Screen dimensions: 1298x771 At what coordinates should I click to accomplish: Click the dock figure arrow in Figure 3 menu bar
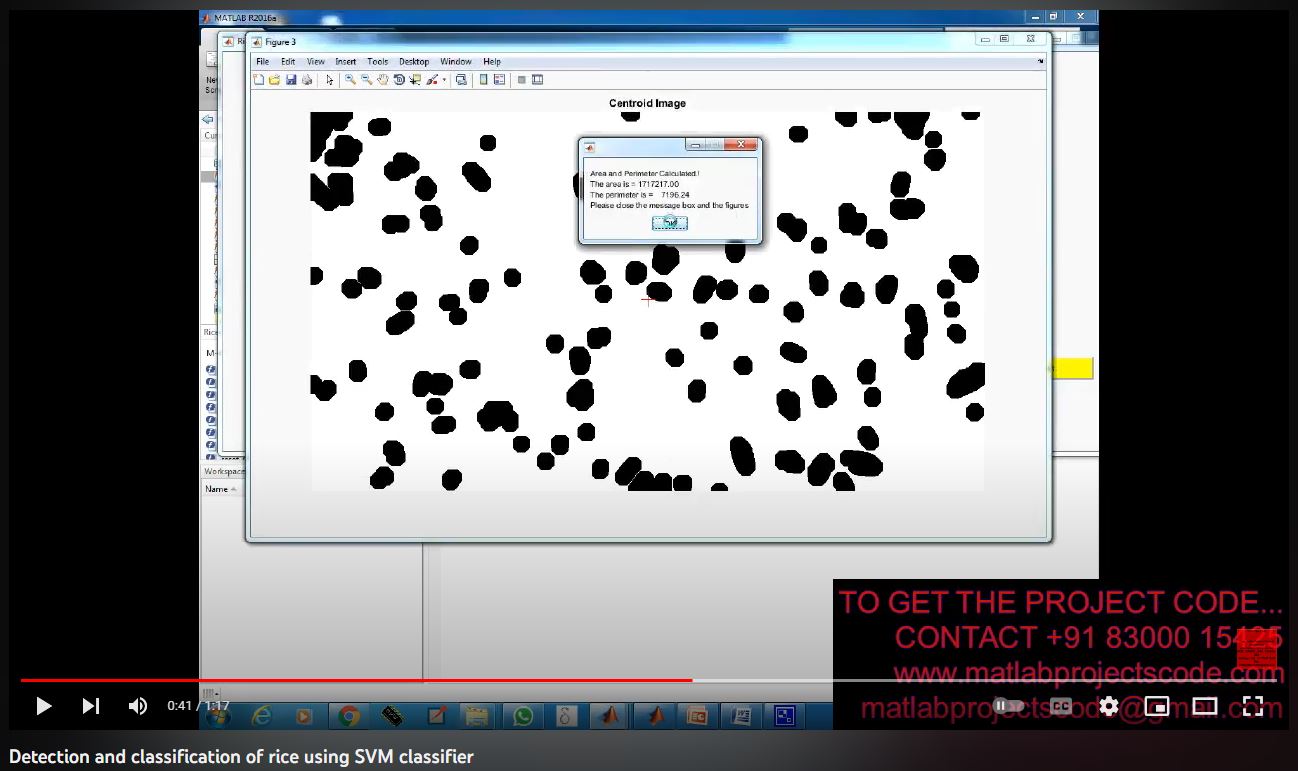1040,62
